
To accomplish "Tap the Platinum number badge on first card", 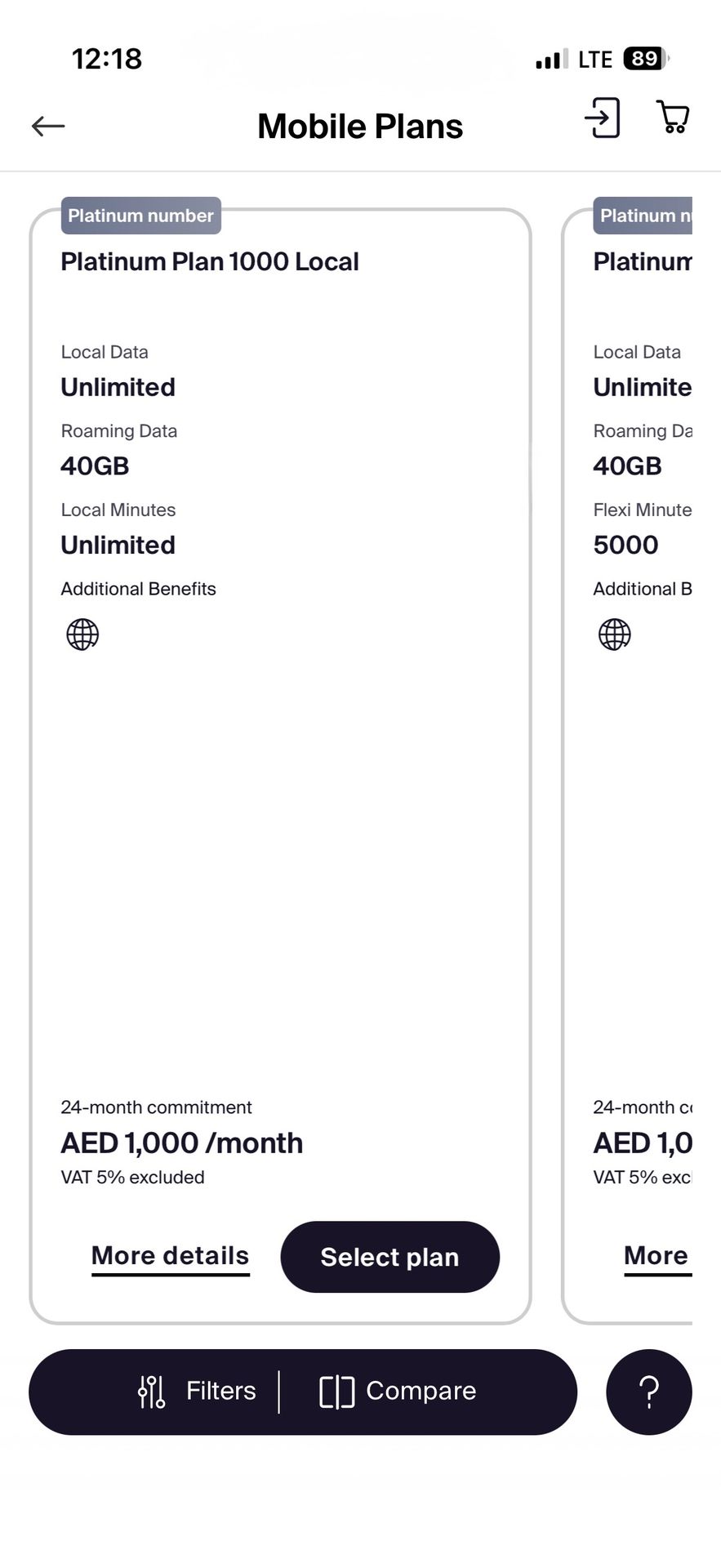I will (x=140, y=216).
